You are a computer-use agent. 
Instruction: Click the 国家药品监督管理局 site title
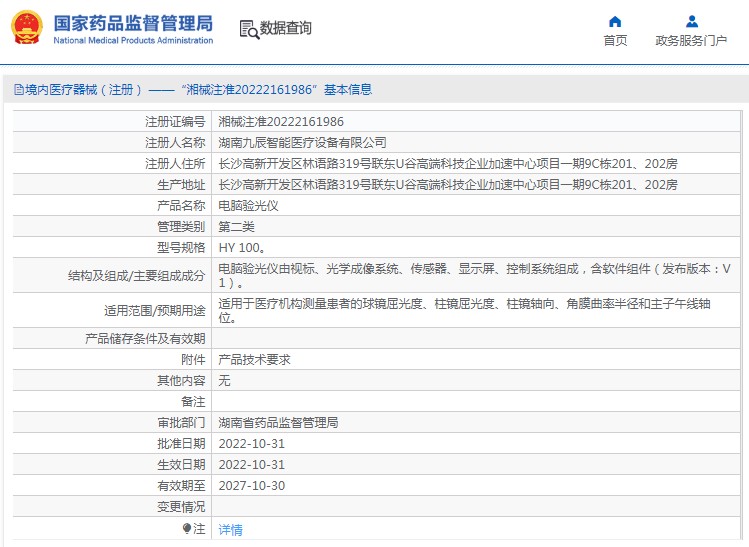point(132,22)
